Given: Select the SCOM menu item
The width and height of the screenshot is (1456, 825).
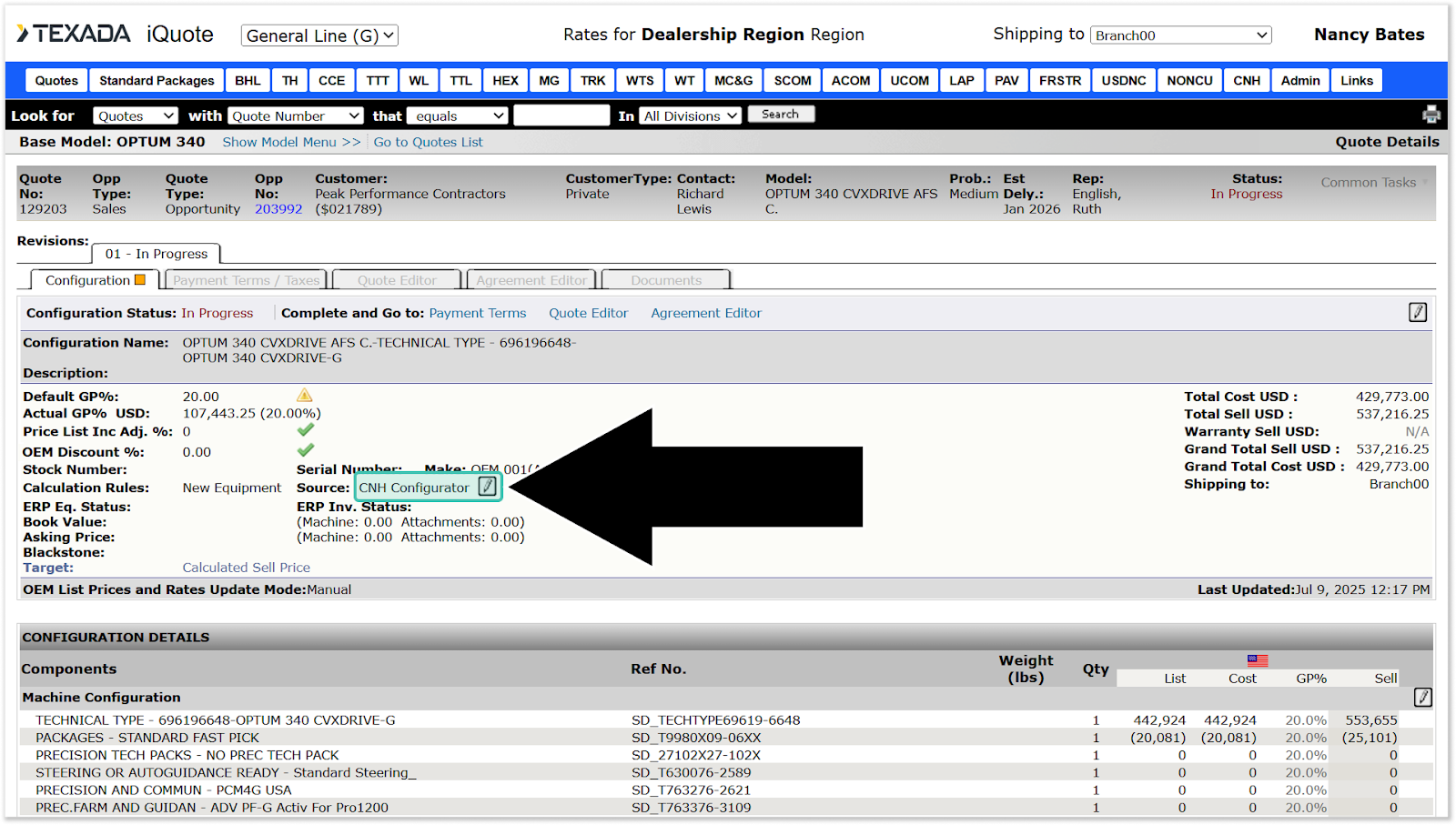Looking at the screenshot, I should coord(793,80).
